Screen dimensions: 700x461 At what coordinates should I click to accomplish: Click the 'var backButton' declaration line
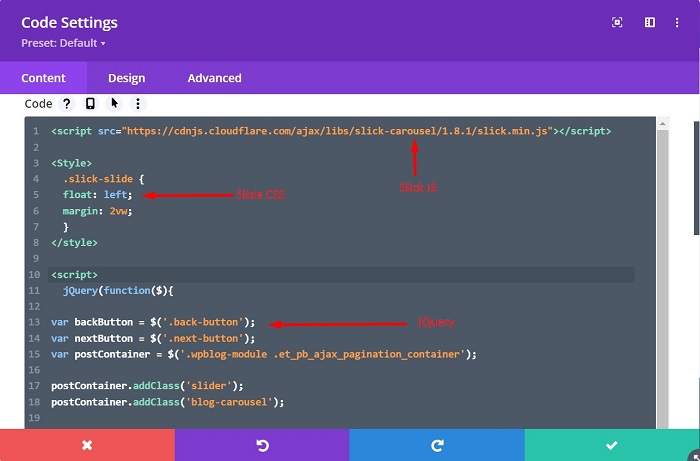tap(153, 322)
